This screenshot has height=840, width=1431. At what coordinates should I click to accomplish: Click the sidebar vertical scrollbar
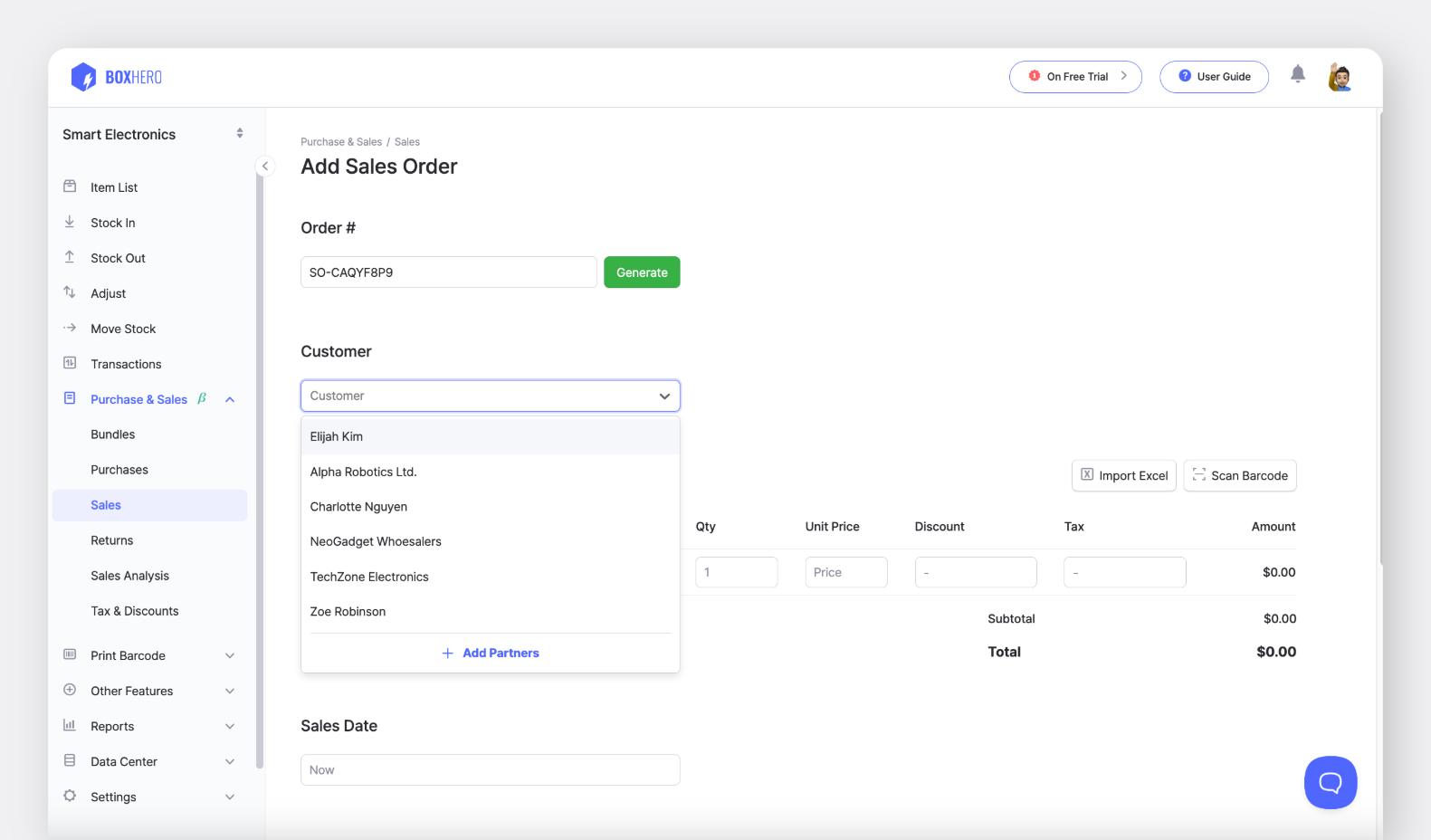tap(260, 466)
